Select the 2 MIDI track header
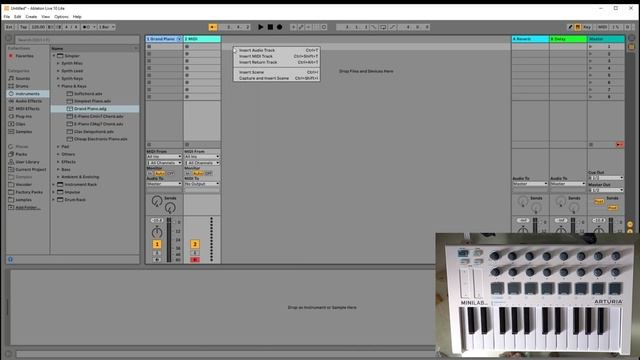 [x=202, y=39]
